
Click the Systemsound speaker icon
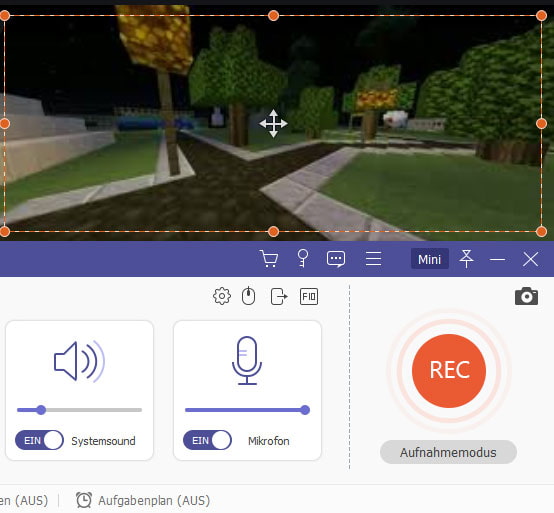point(79,361)
